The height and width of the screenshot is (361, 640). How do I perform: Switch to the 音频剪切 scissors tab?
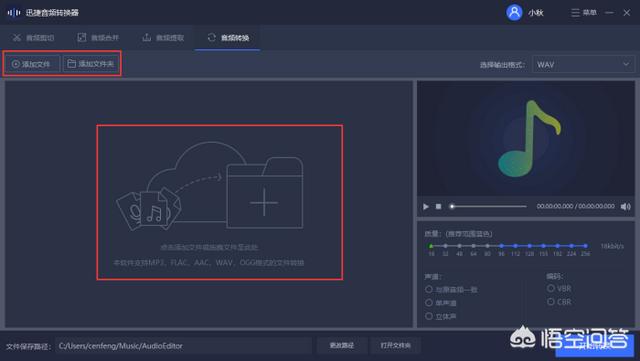point(33,38)
